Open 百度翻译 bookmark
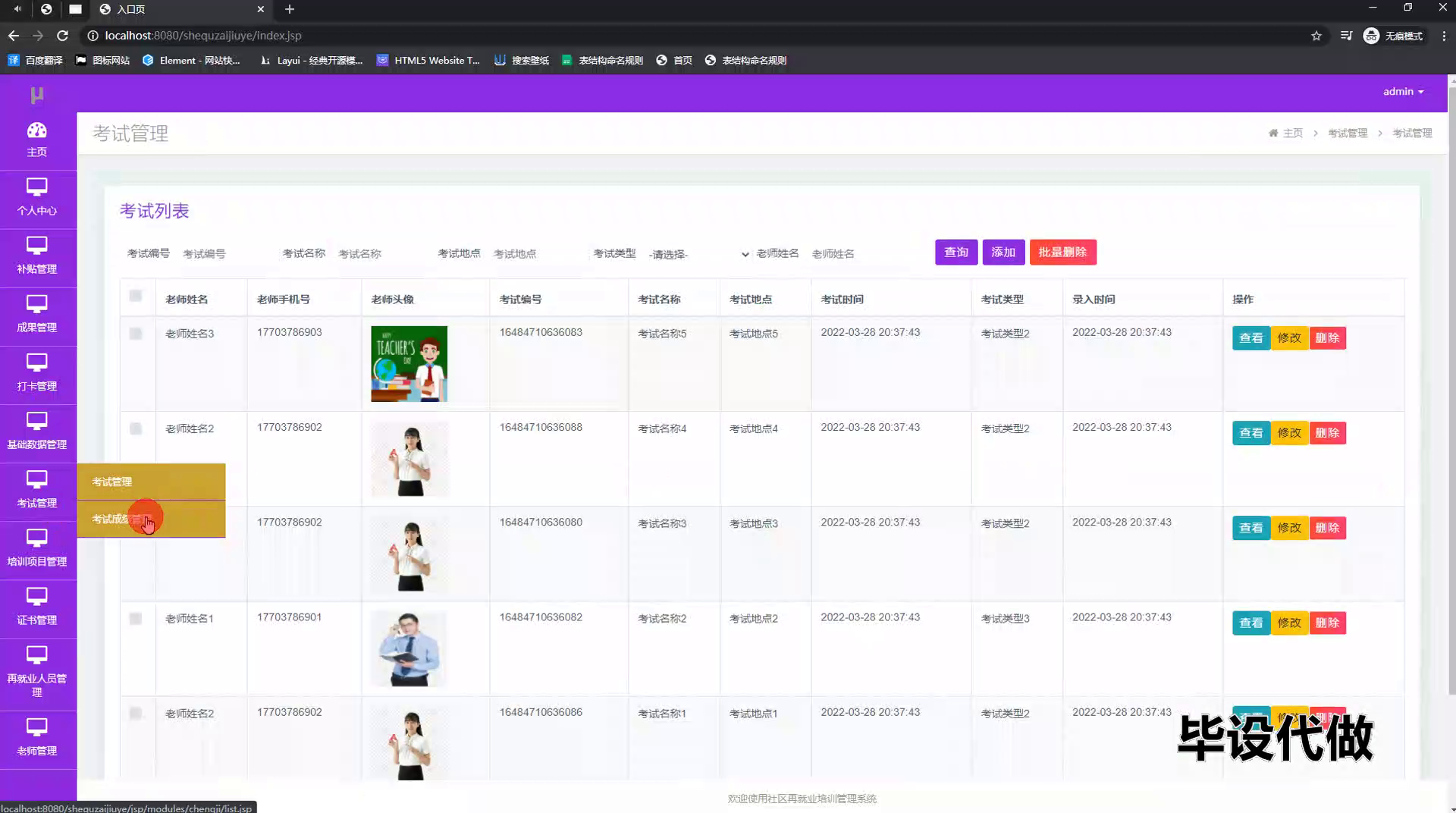 [35, 60]
